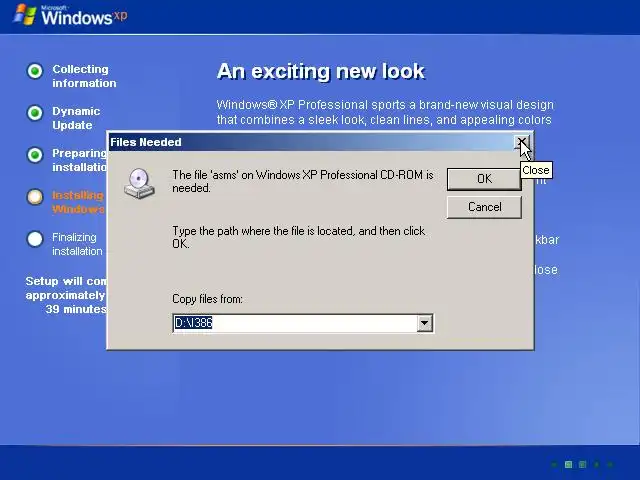Click the Collecting information step indicator
Screen dimensions: 640x480
pos(35,71)
